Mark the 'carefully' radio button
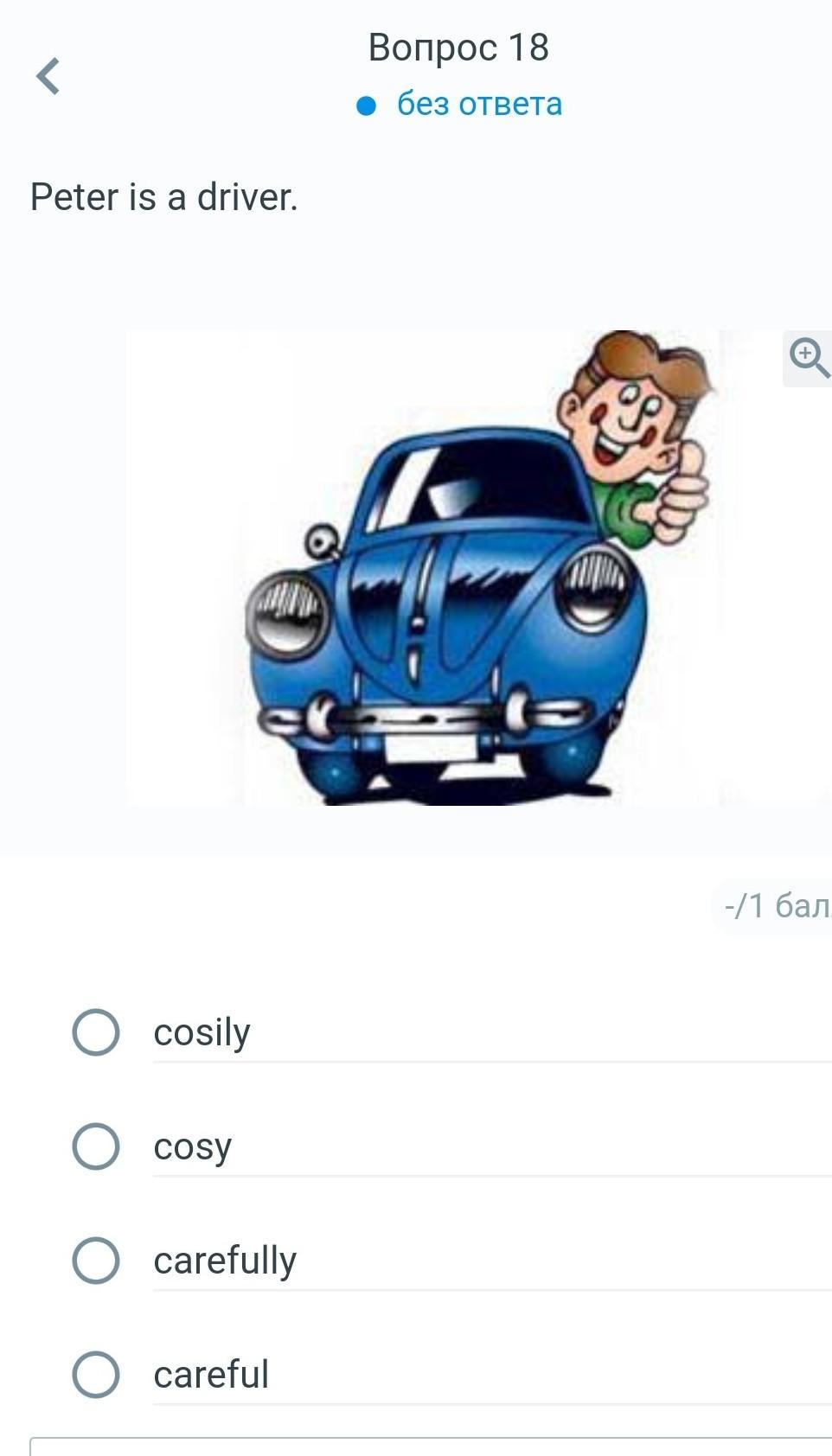Screen dimensions: 832x1456 tap(95, 1260)
